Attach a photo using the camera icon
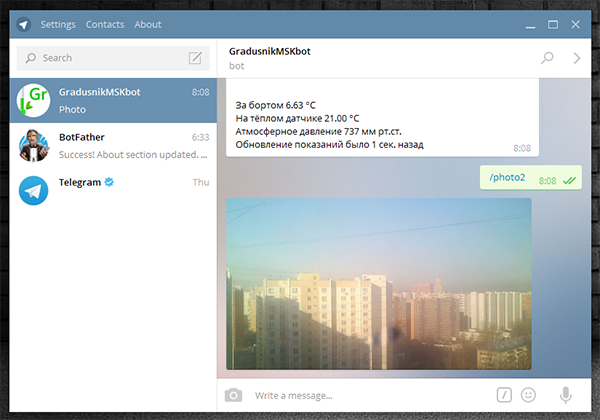The width and height of the screenshot is (600, 420). [x=233, y=395]
